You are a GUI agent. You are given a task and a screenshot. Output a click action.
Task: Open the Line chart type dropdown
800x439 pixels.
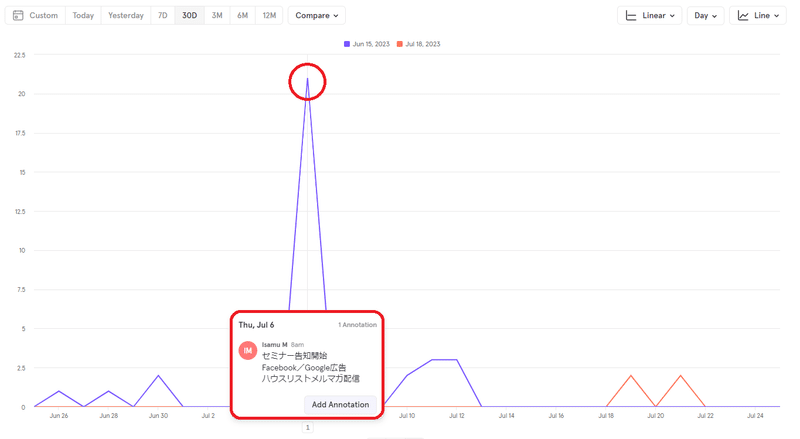pos(758,15)
